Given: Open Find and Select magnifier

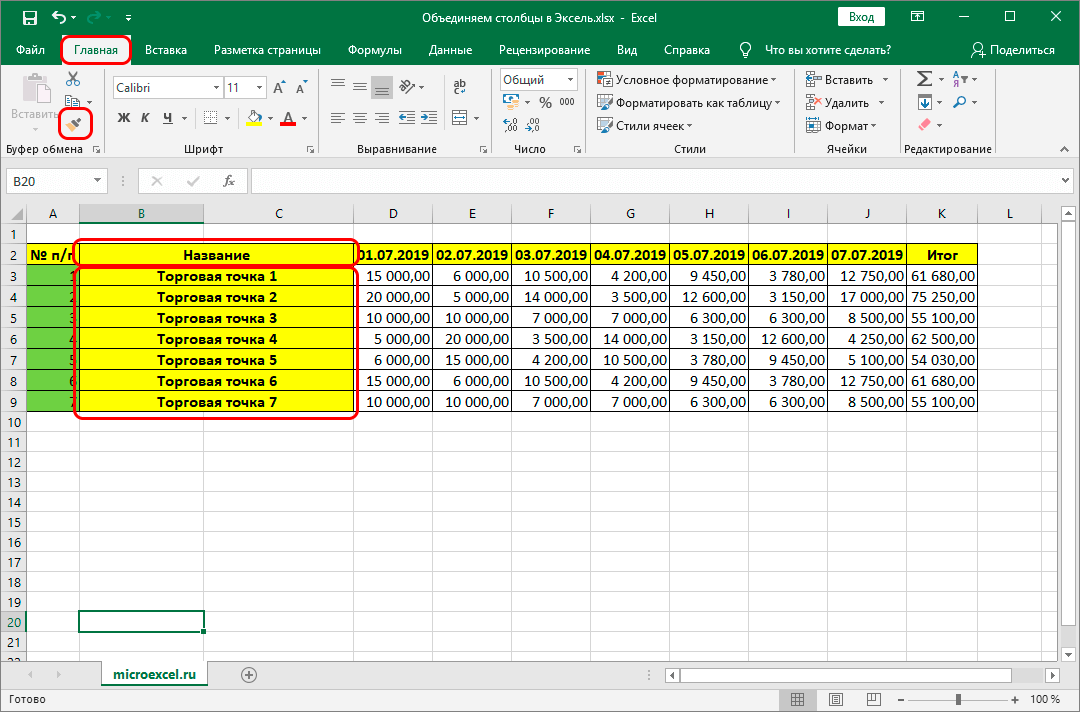Looking at the screenshot, I should [x=959, y=102].
